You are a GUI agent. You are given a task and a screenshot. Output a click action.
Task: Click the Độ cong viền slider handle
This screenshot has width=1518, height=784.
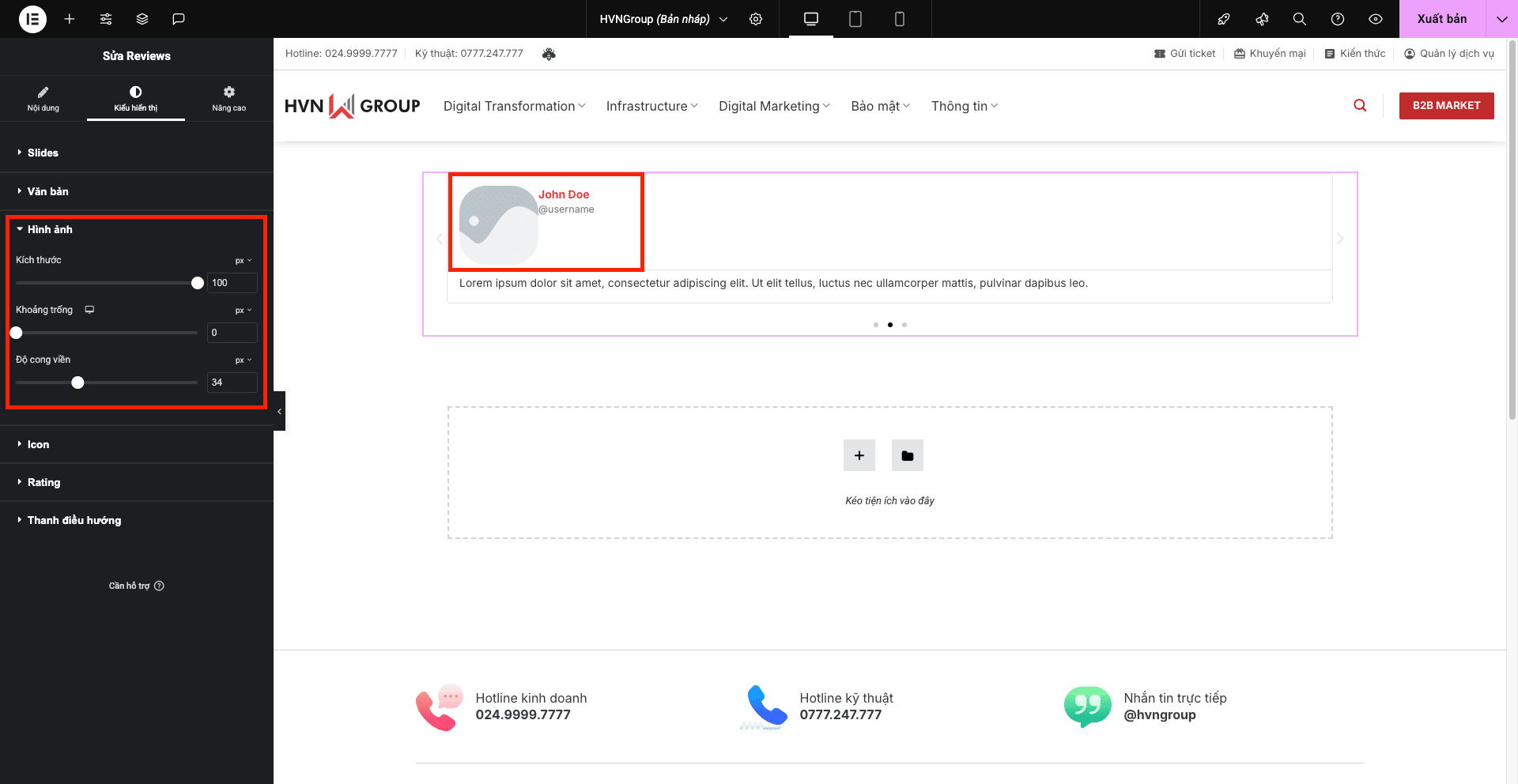77,383
